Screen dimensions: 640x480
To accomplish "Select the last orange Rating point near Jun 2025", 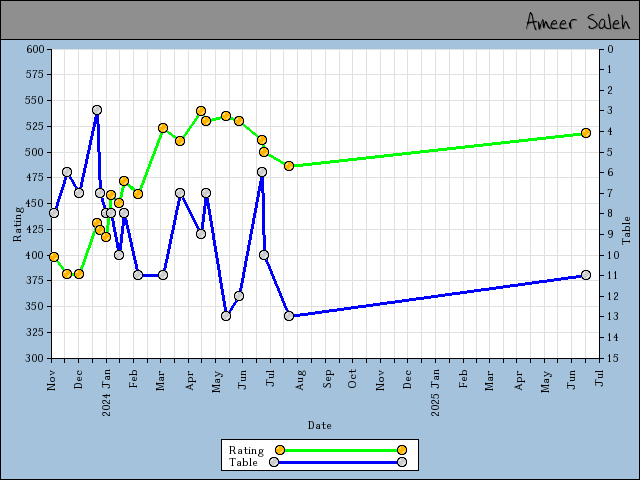I will click(586, 133).
